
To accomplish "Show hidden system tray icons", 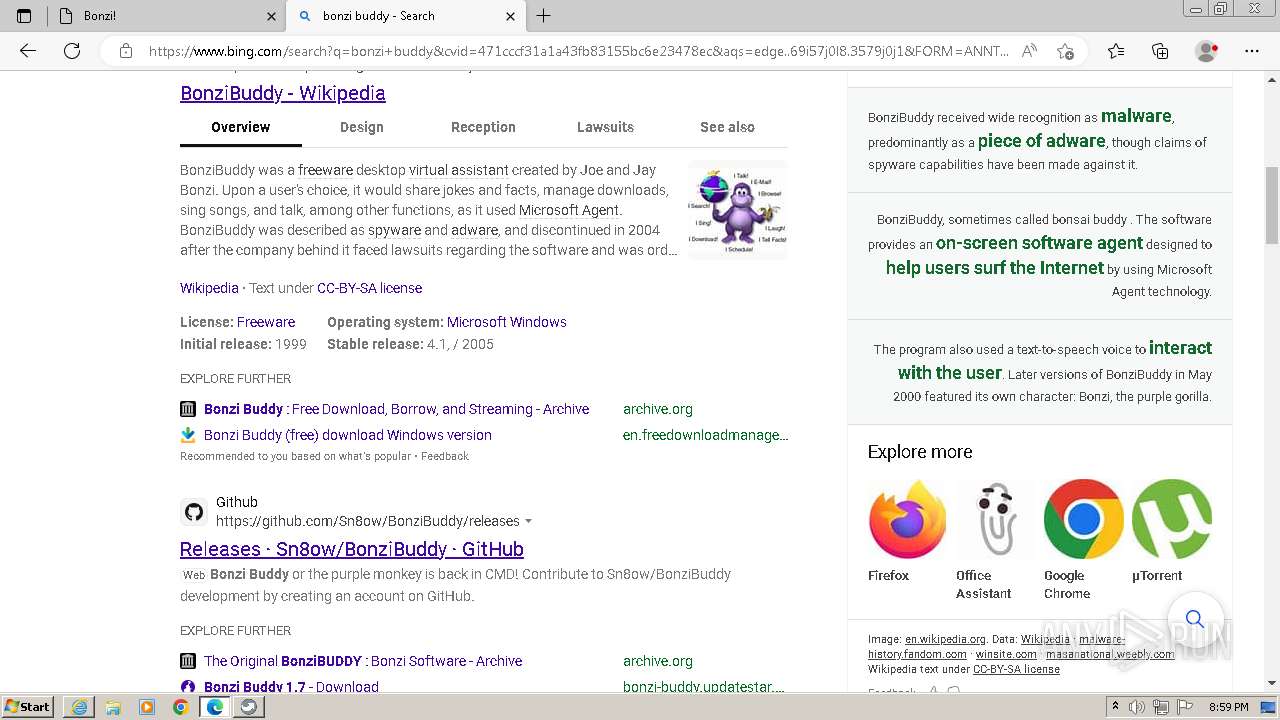I will tap(1116, 707).
